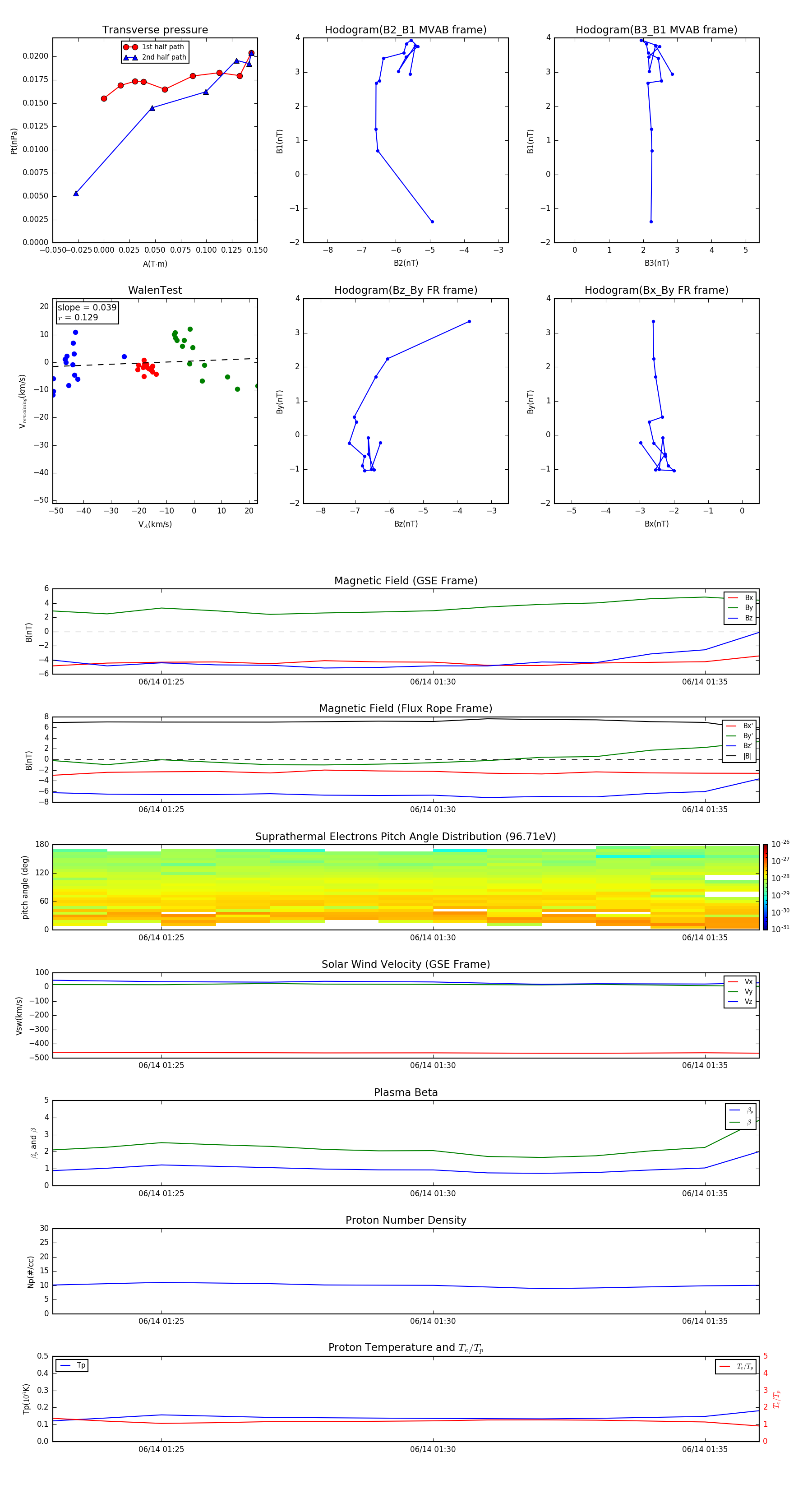Click the 'Bz' legend entry in the GSE magnetic field plot
Screen dimensions: 812x1489
741,618
